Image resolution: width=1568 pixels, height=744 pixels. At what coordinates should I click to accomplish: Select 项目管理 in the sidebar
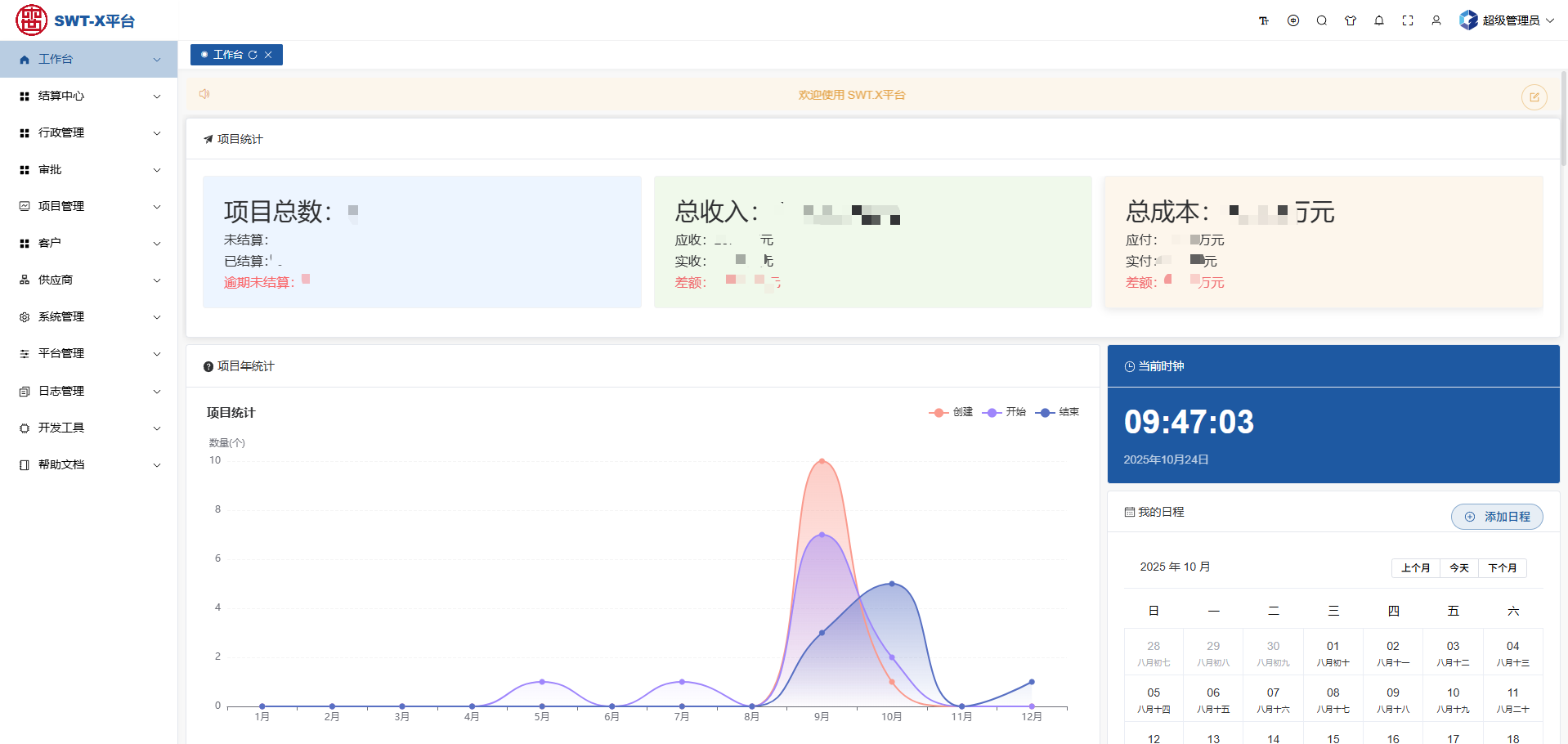click(88, 206)
